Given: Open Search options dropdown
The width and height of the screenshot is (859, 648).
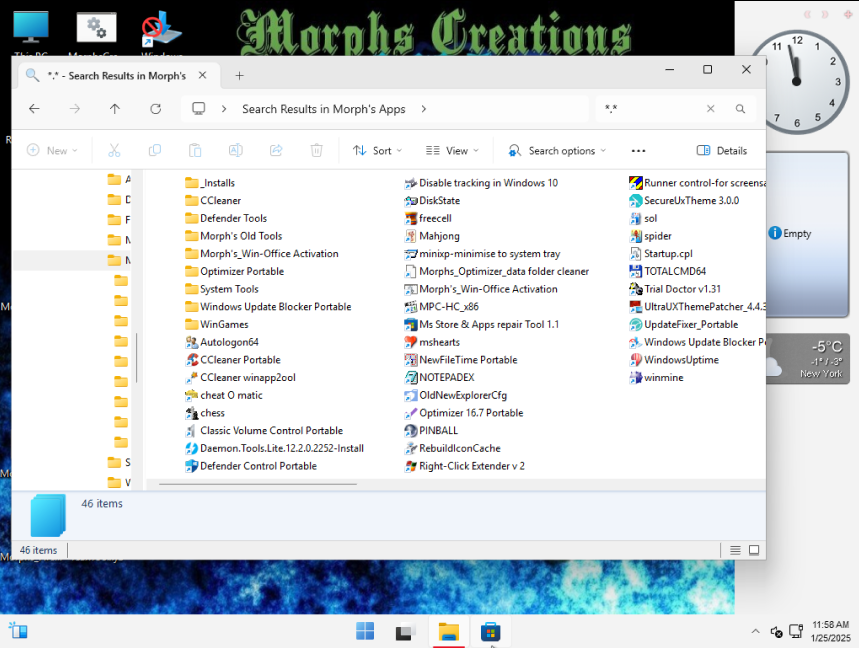Looking at the screenshot, I should [x=557, y=150].
